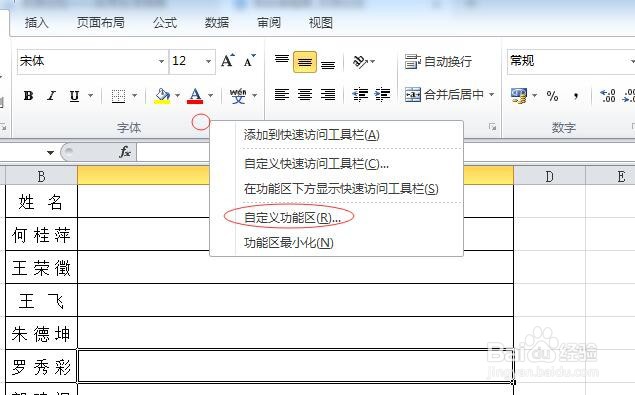
Task: Select column B header
Action: tap(41, 176)
